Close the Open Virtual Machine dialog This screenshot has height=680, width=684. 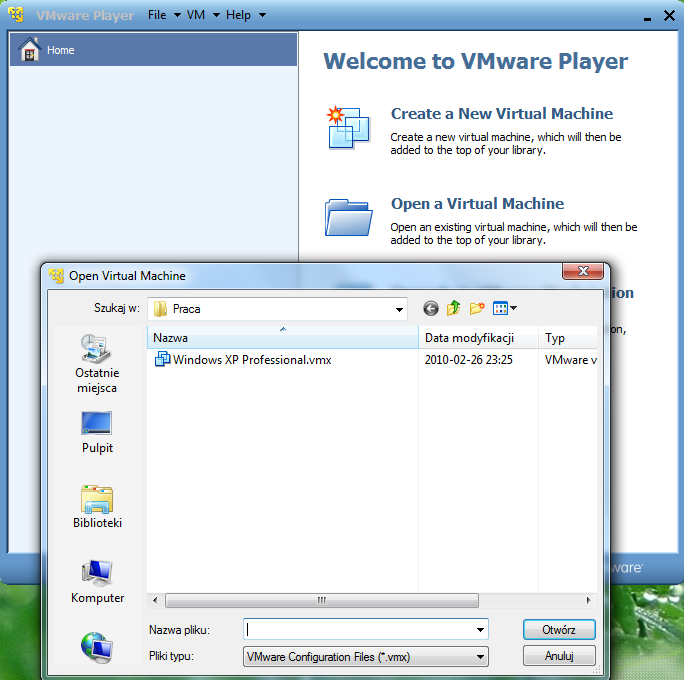point(583,271)
